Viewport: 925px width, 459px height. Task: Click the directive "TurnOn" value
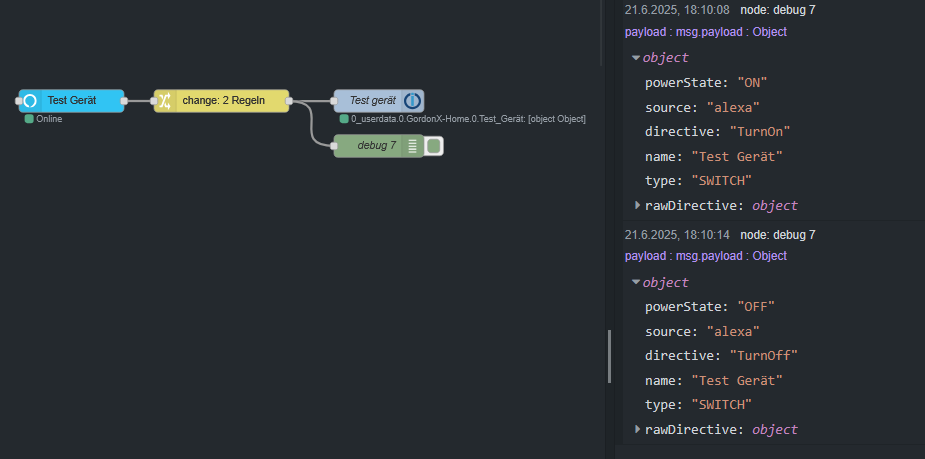click(x=764, y=131)
